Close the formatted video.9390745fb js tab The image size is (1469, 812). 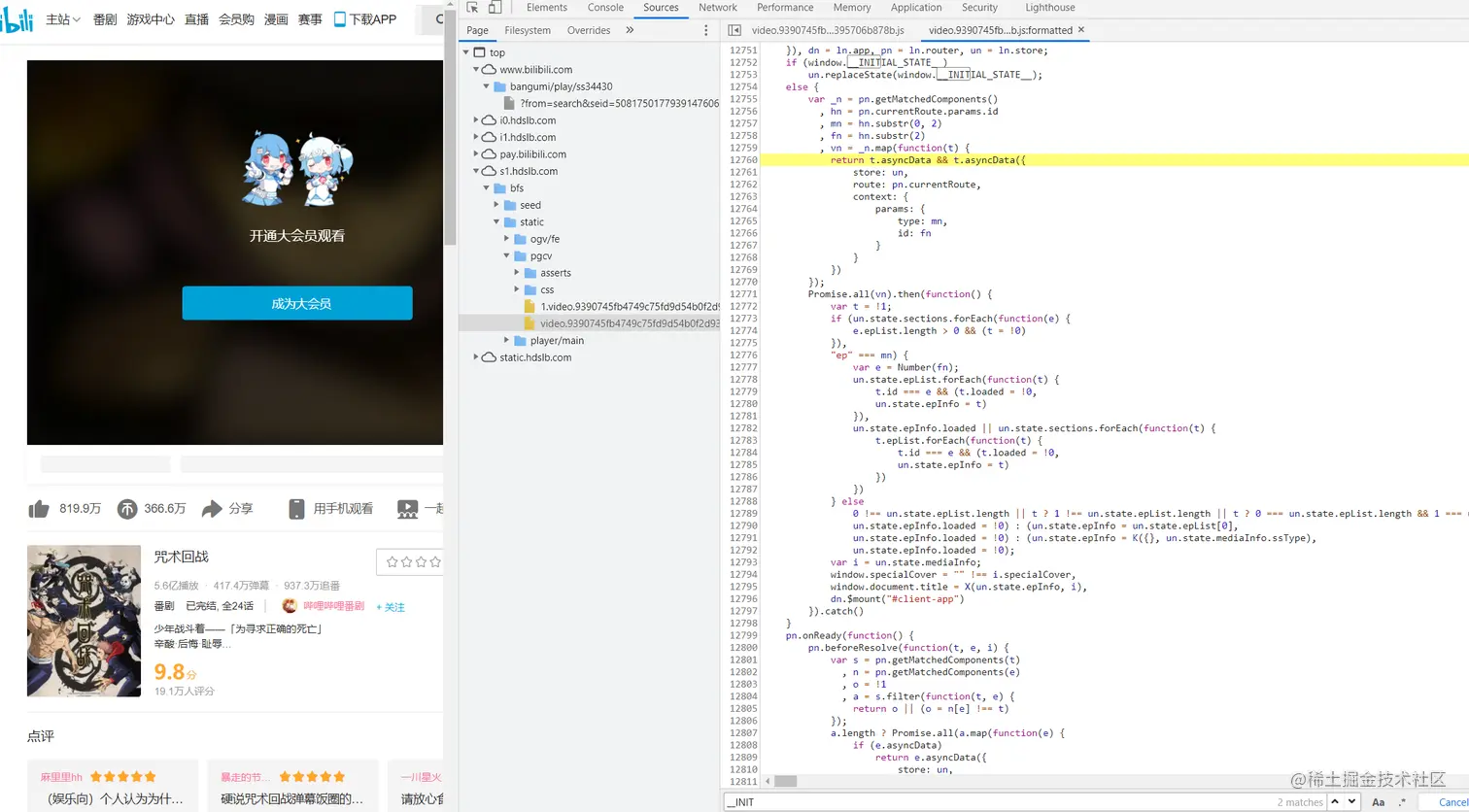point(1080,30)
